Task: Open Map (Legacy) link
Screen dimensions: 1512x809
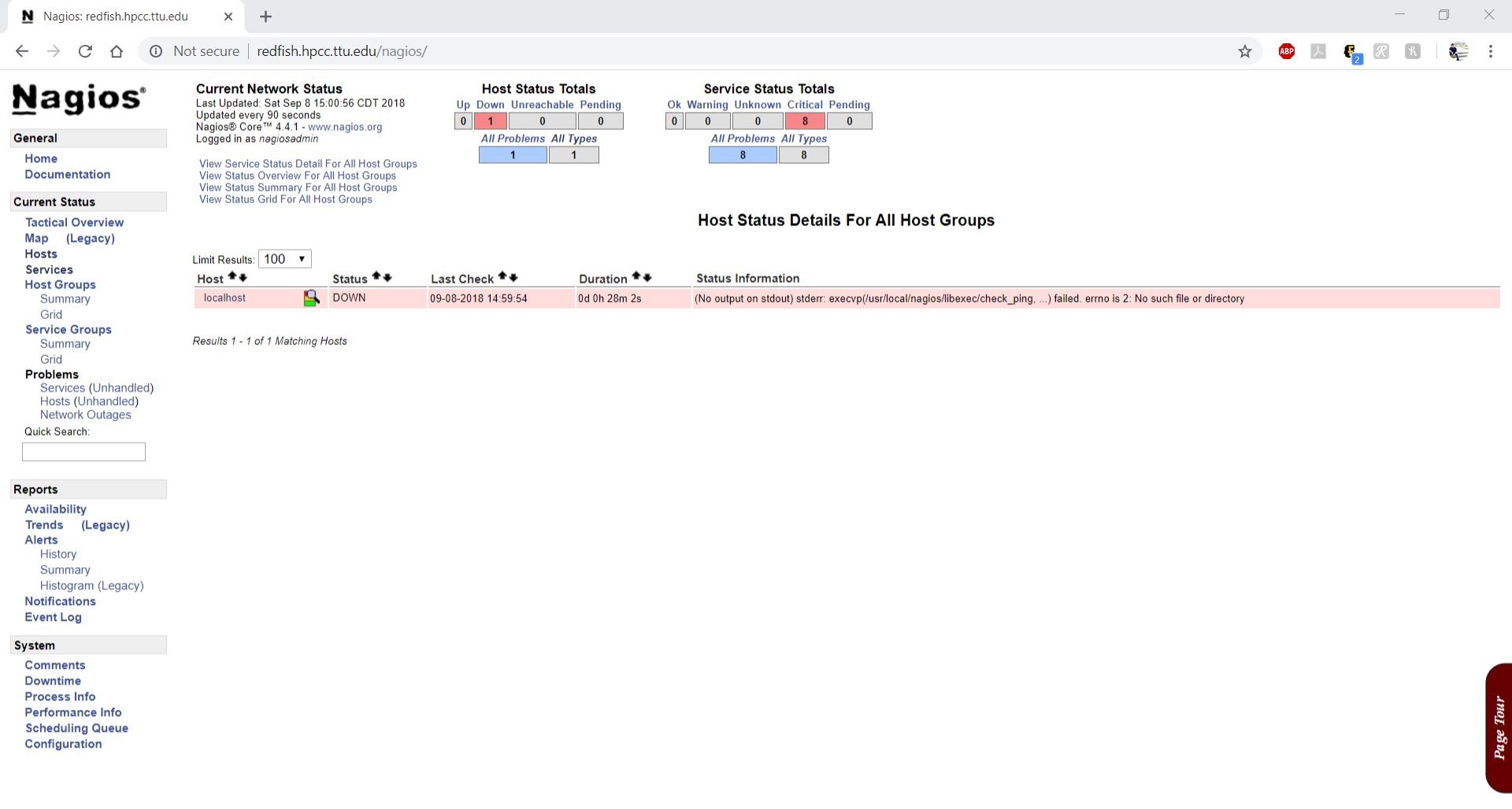Action: click(x=91, y=238)
